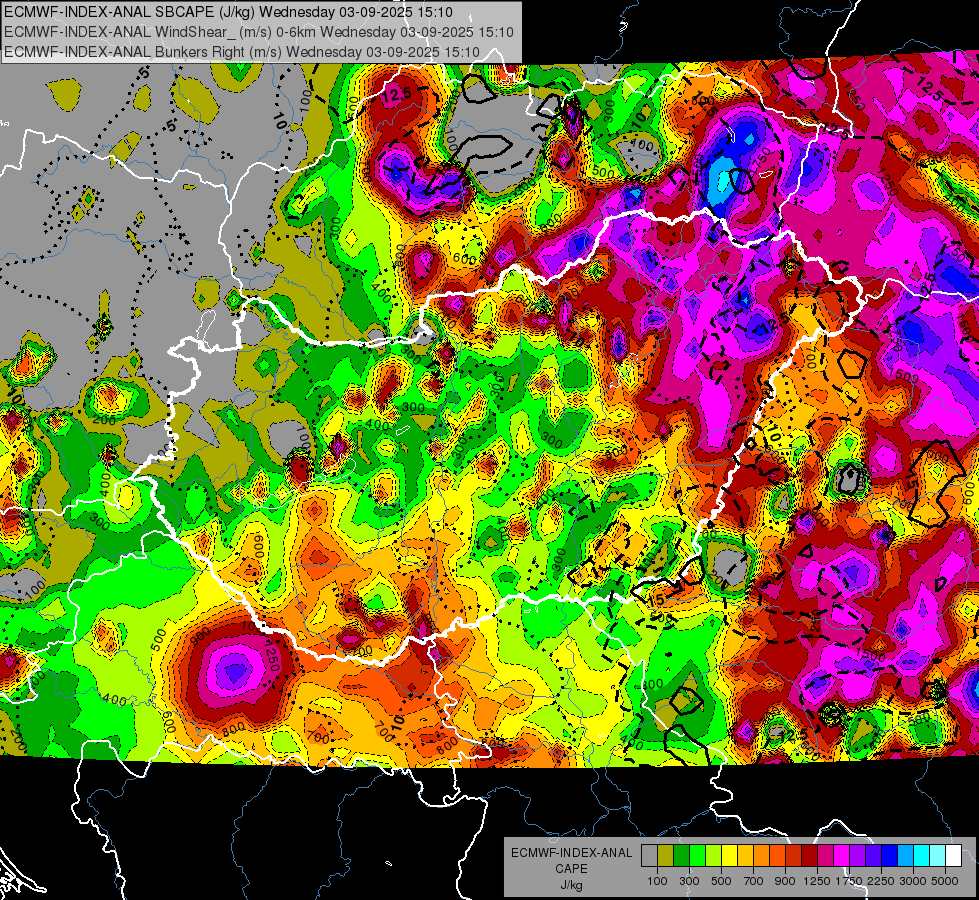The image size is (979, 900).
Task: Click the white swatch ending the legend
Action: click(953, 856)
